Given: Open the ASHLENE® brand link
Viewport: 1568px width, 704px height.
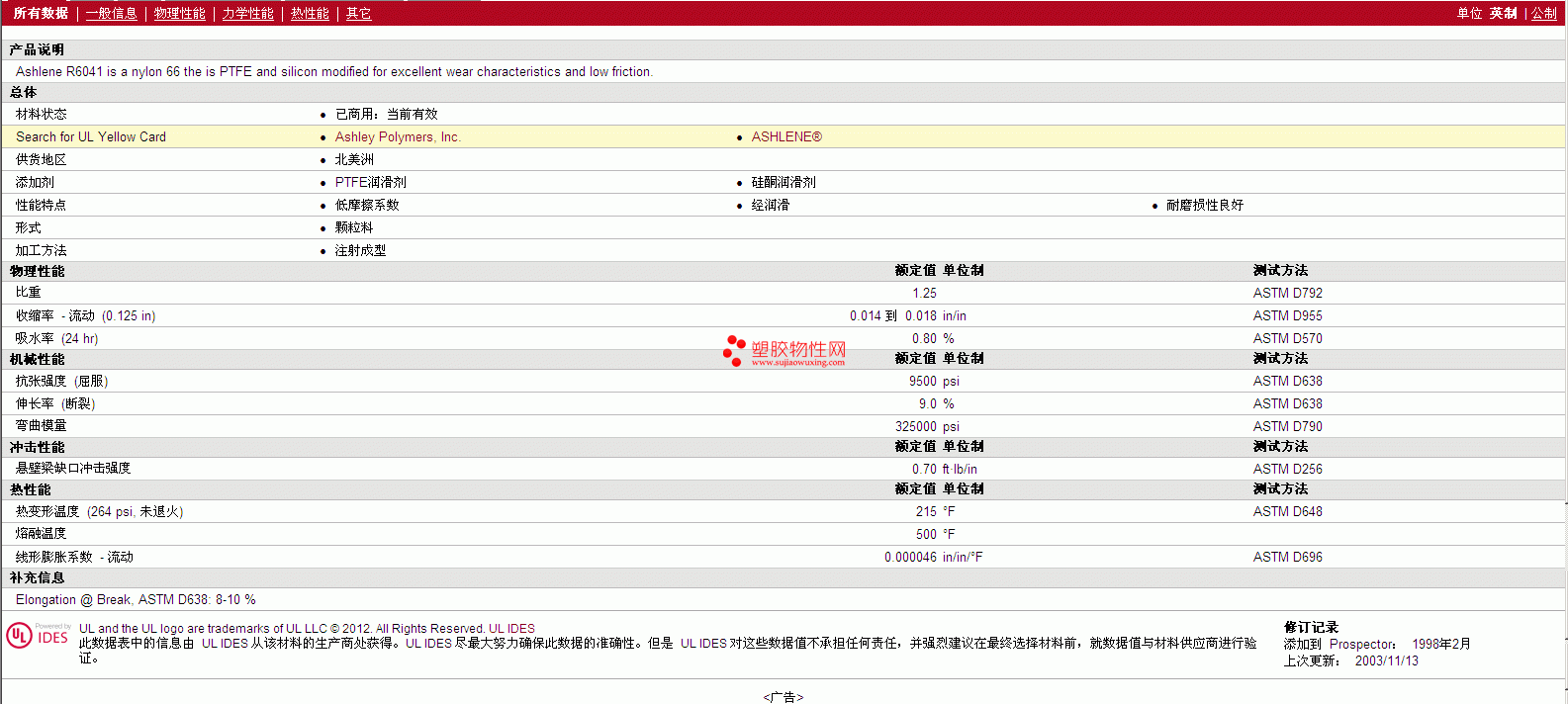Looking at the screenshot, I should click(786, 137).
